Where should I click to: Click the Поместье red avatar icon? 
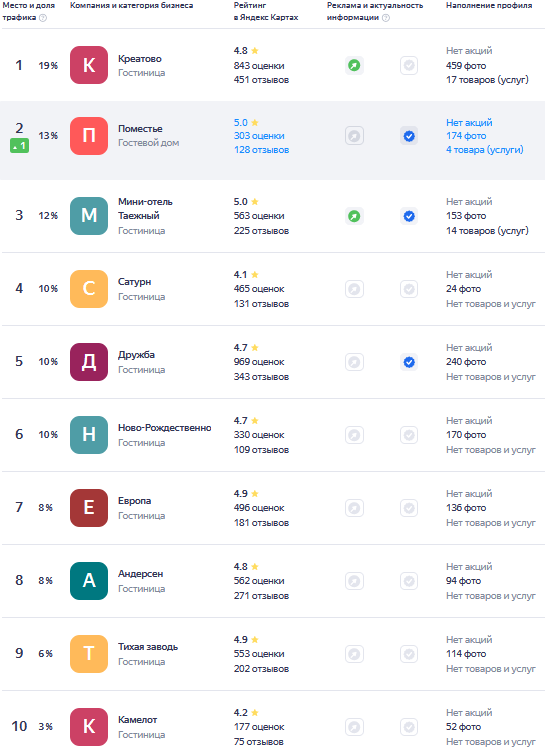pos(89,136)
